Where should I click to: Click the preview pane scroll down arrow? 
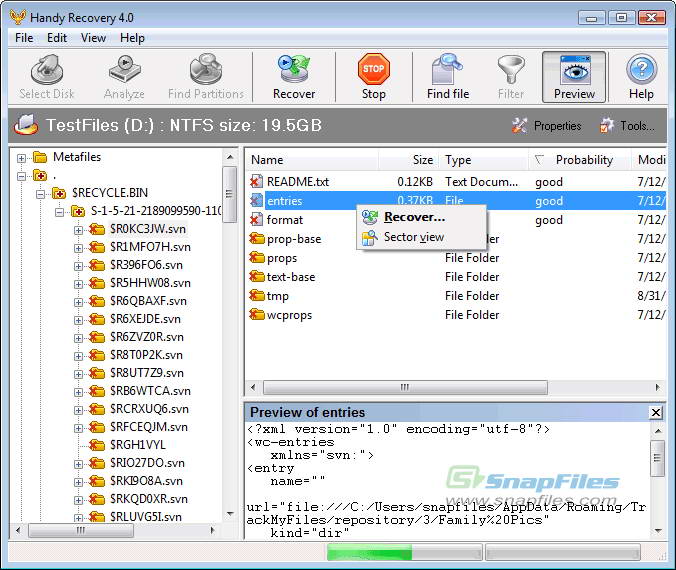click(657, 530)
